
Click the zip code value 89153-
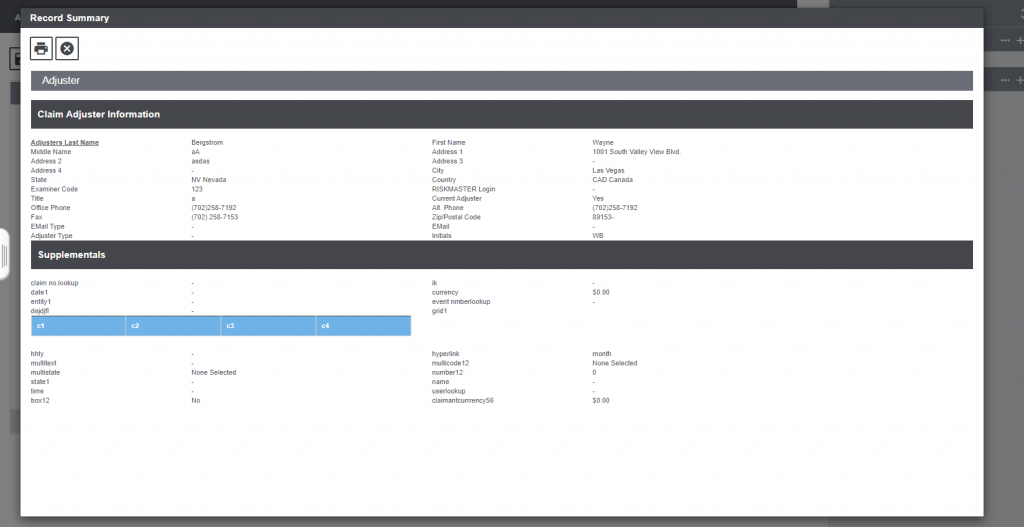coord(604,217)
